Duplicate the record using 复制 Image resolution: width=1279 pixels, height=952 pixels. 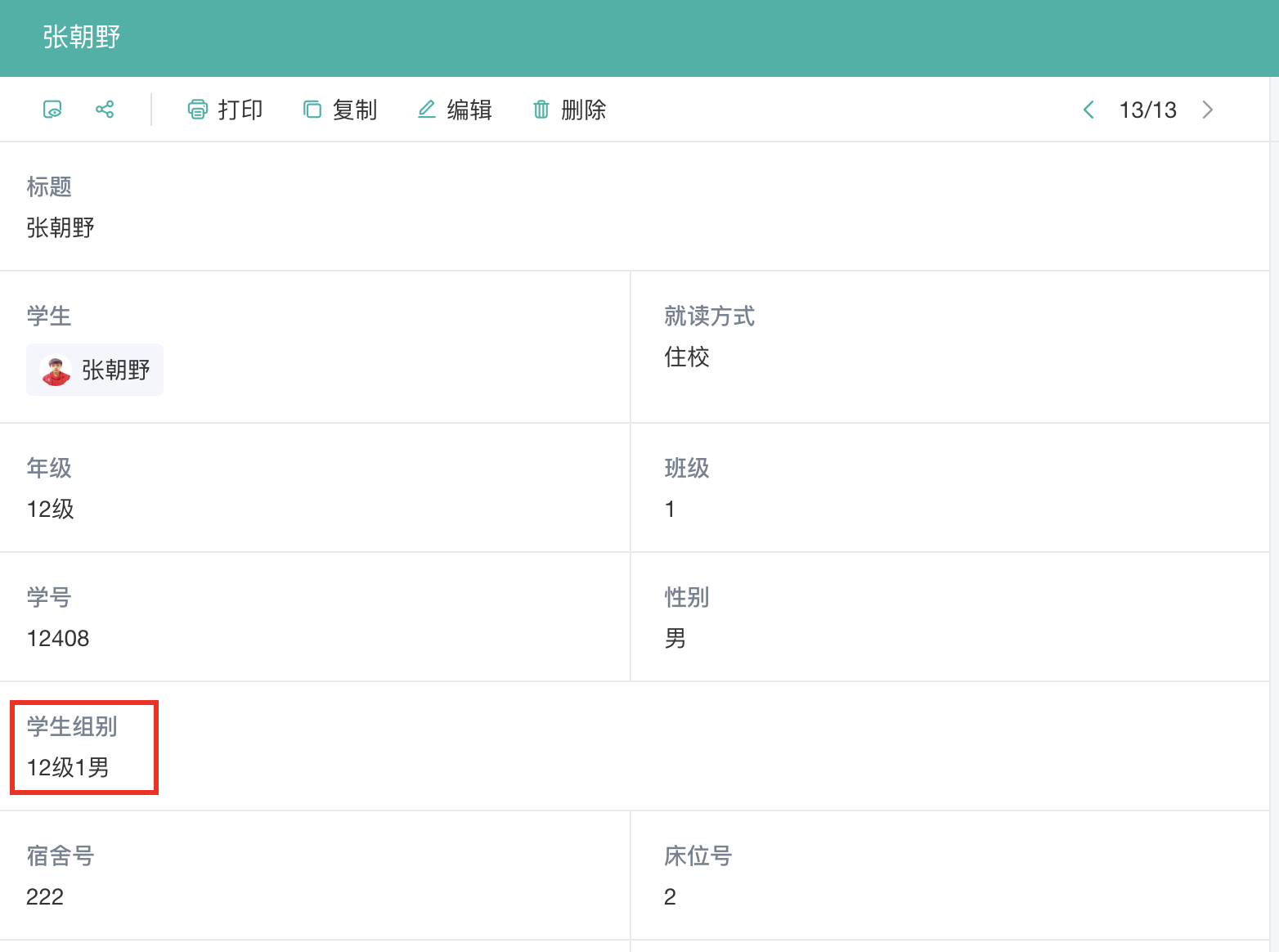(339, 110)
